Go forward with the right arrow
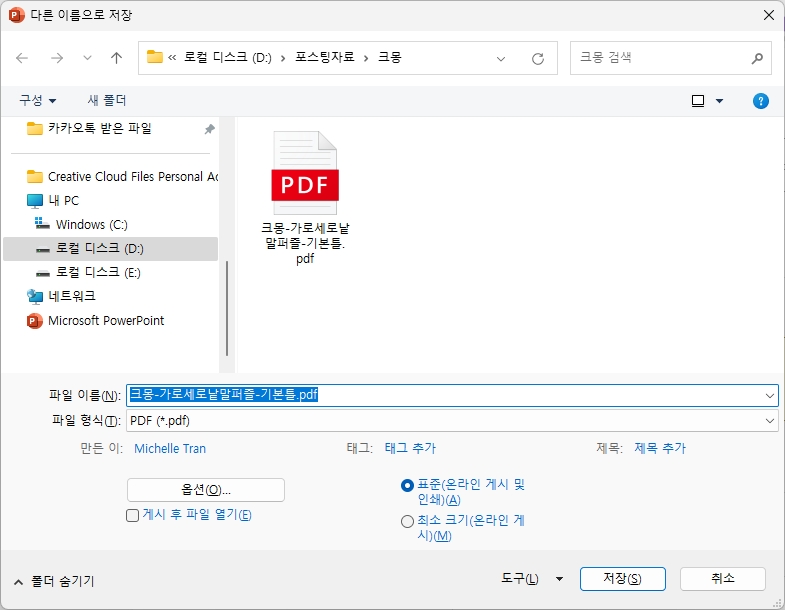The height and width of the screenshot is (610, 785). (57, 58)
